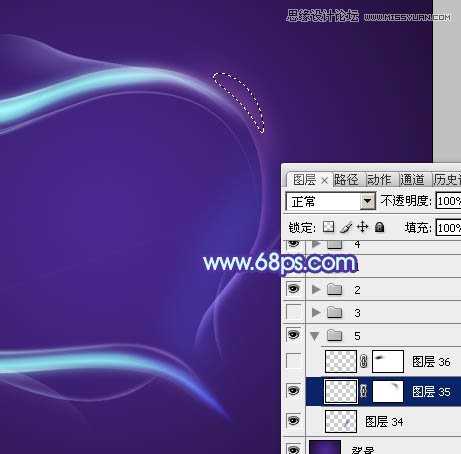This screenshot has height=454, width=461.
Task: Expand group 4 triangle
Action: click(x=316, y=244)
